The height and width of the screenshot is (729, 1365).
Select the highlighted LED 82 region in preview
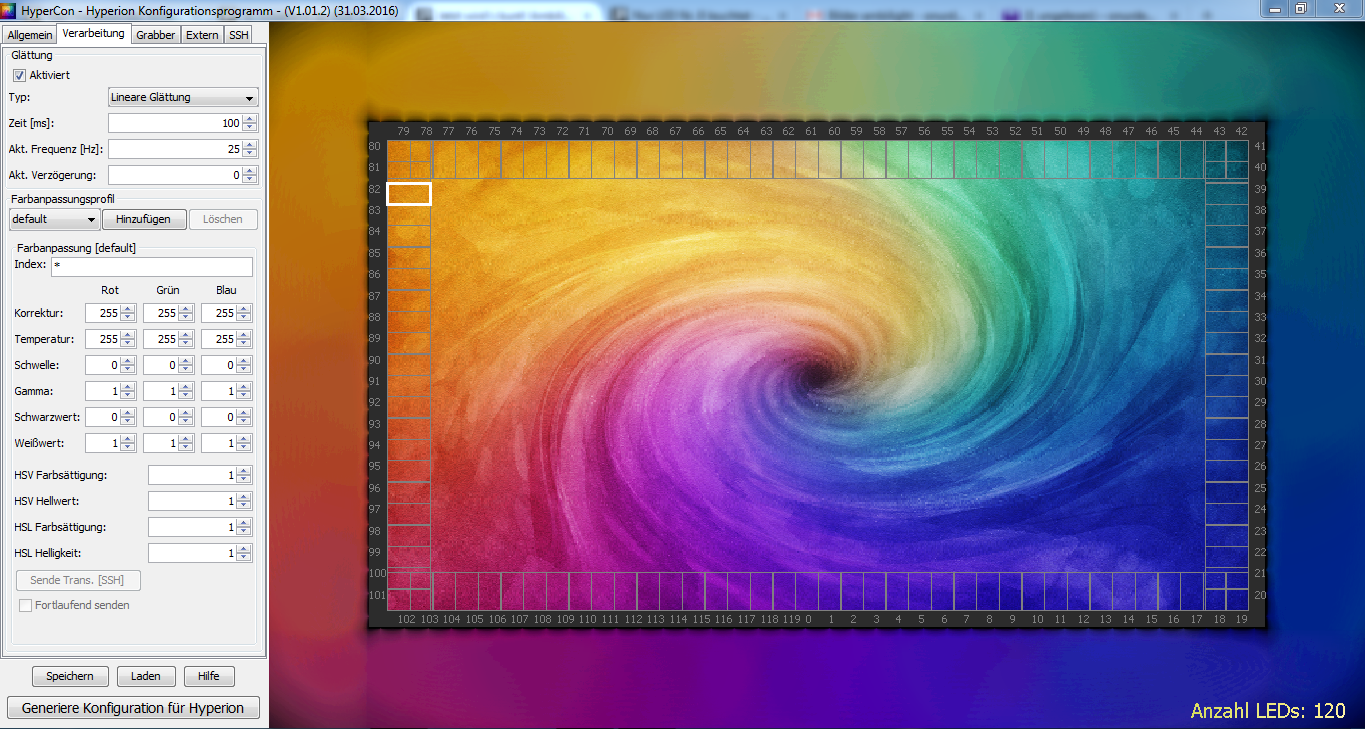tap(408, 194)
